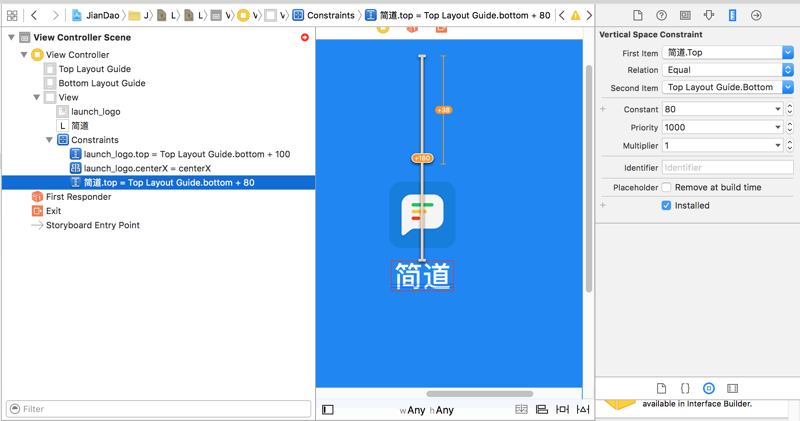
Task: Click the +180 constraint badge on canvas
Action: [422, 158]
